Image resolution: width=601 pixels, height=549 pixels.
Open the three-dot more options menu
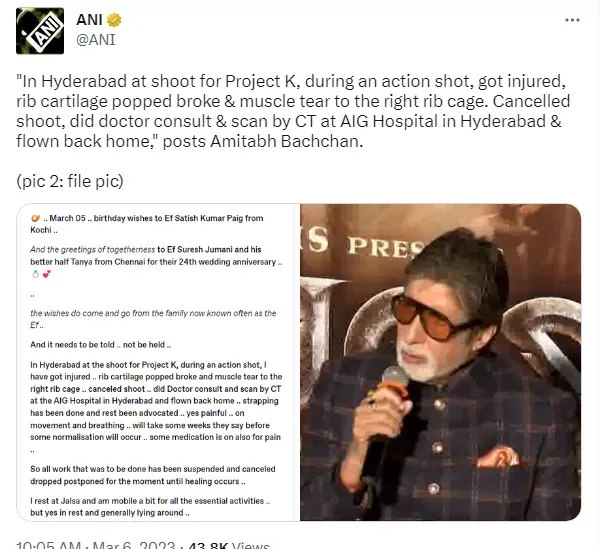pyautogui.click(x=572, y=20)
